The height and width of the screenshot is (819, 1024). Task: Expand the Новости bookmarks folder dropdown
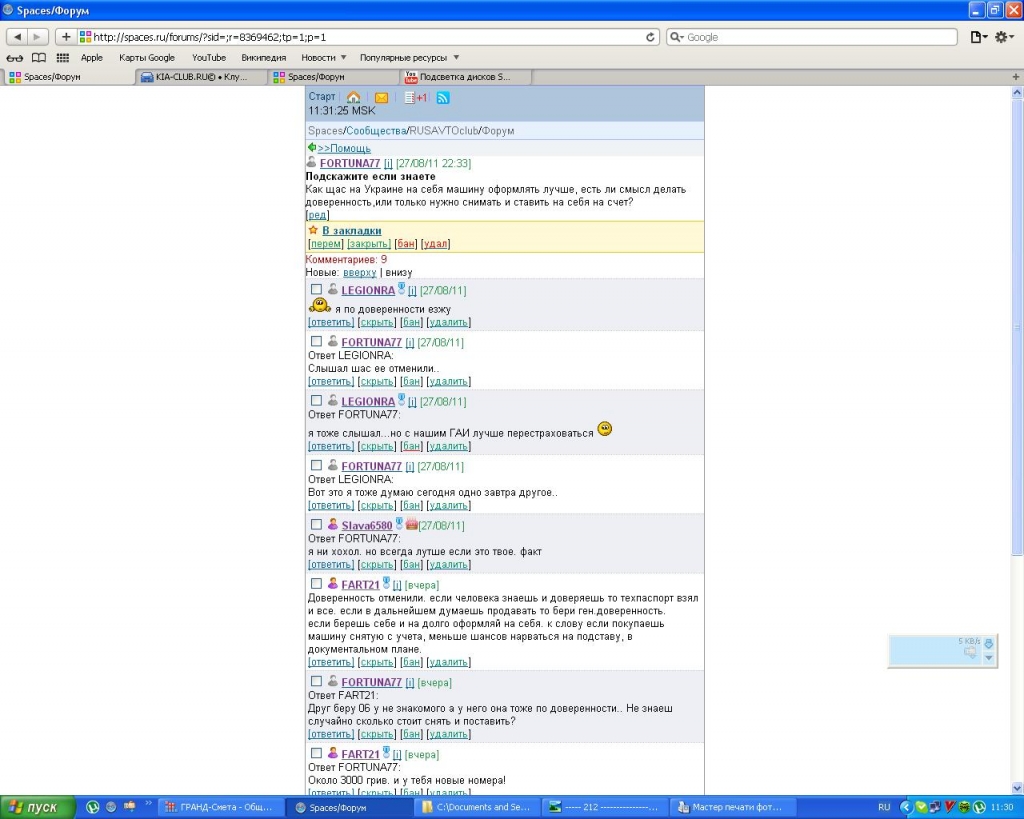(x=324, y=58)
